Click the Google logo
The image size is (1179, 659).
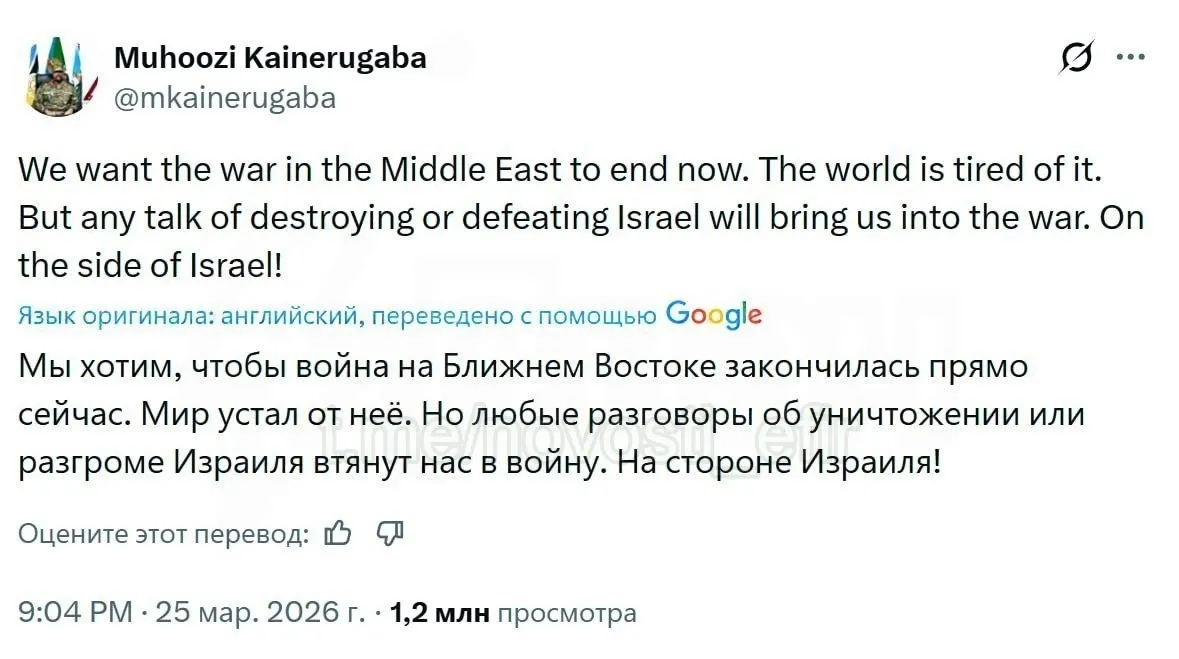(713, 315)
